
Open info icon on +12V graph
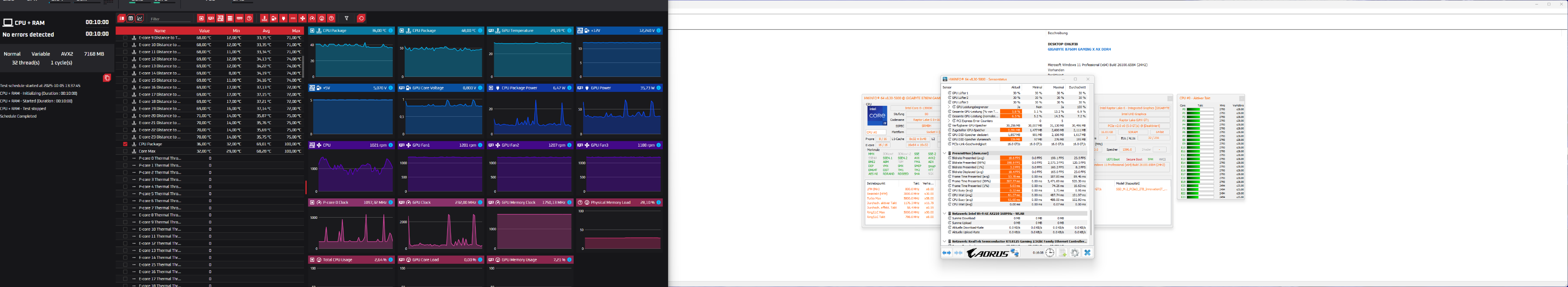pyautogui.click(x=659, y=30)
